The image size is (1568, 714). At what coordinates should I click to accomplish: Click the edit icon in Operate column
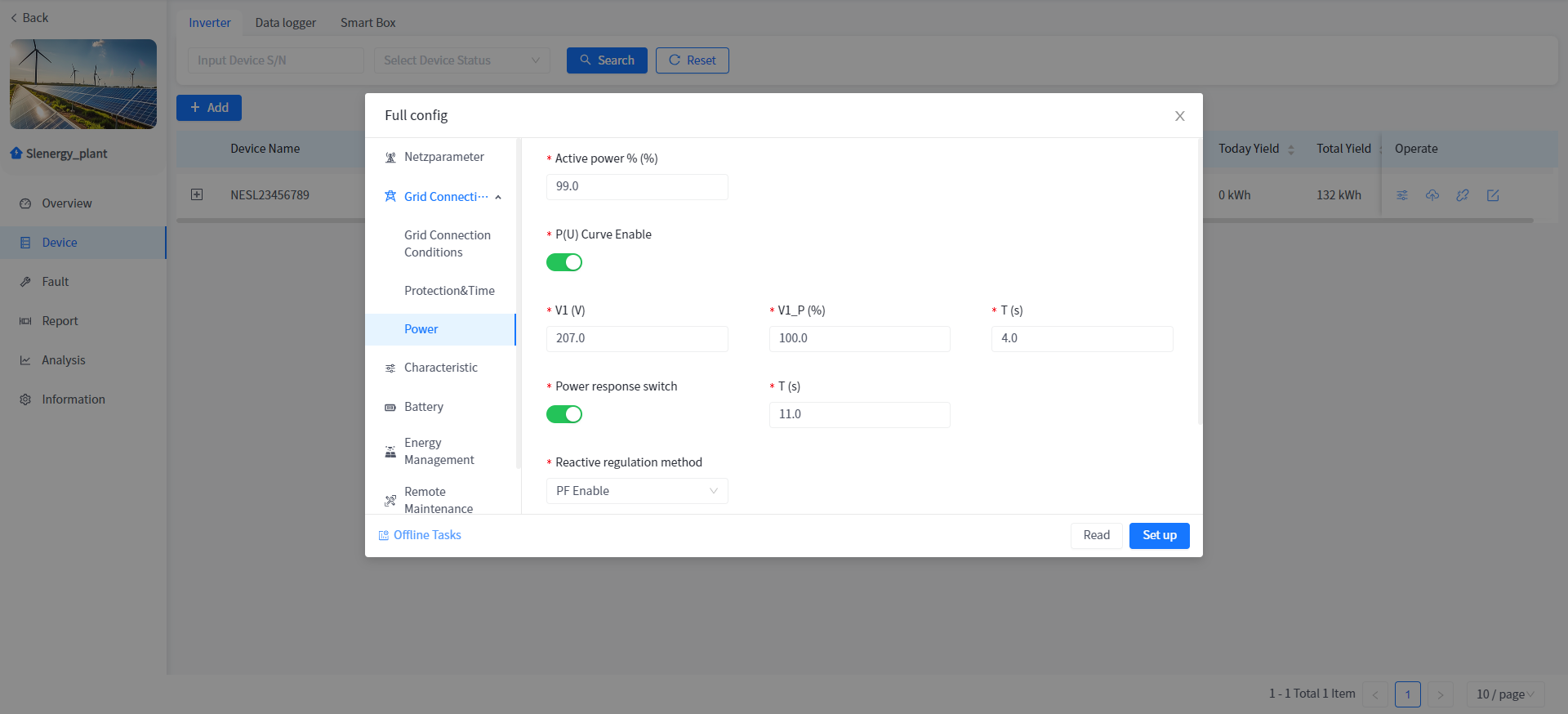tap(1493, 195)
